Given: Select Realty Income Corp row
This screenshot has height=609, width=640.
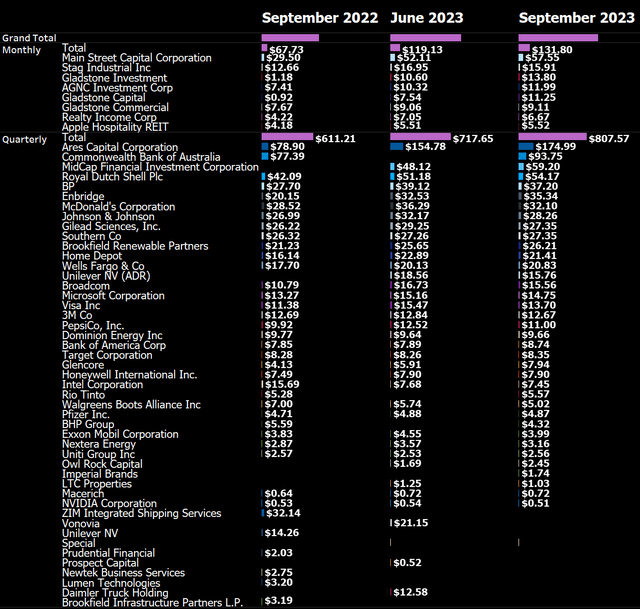Looking at the screenshot, I should (109, 117).
